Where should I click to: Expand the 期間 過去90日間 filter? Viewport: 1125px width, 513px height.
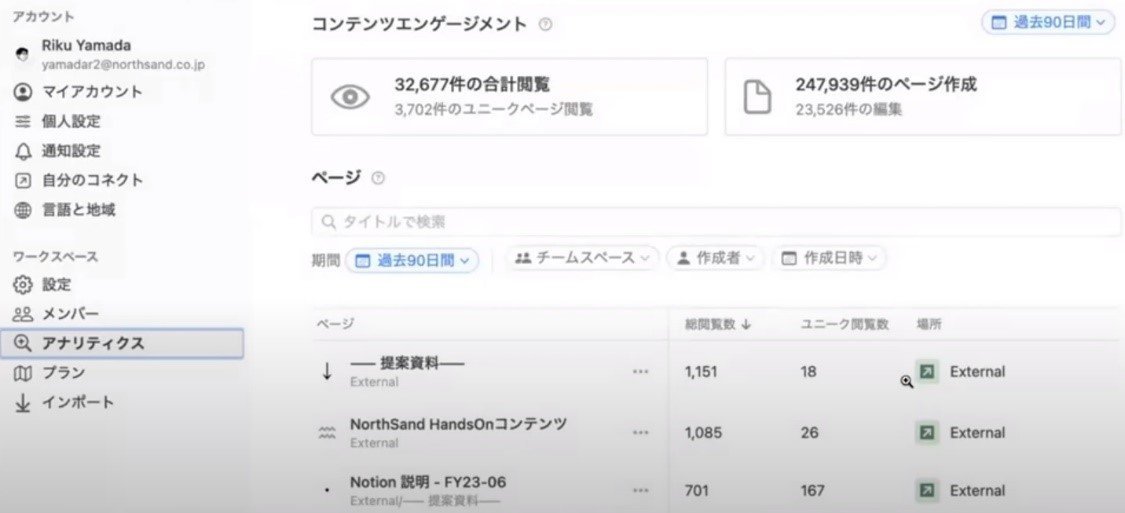[412, 260]
